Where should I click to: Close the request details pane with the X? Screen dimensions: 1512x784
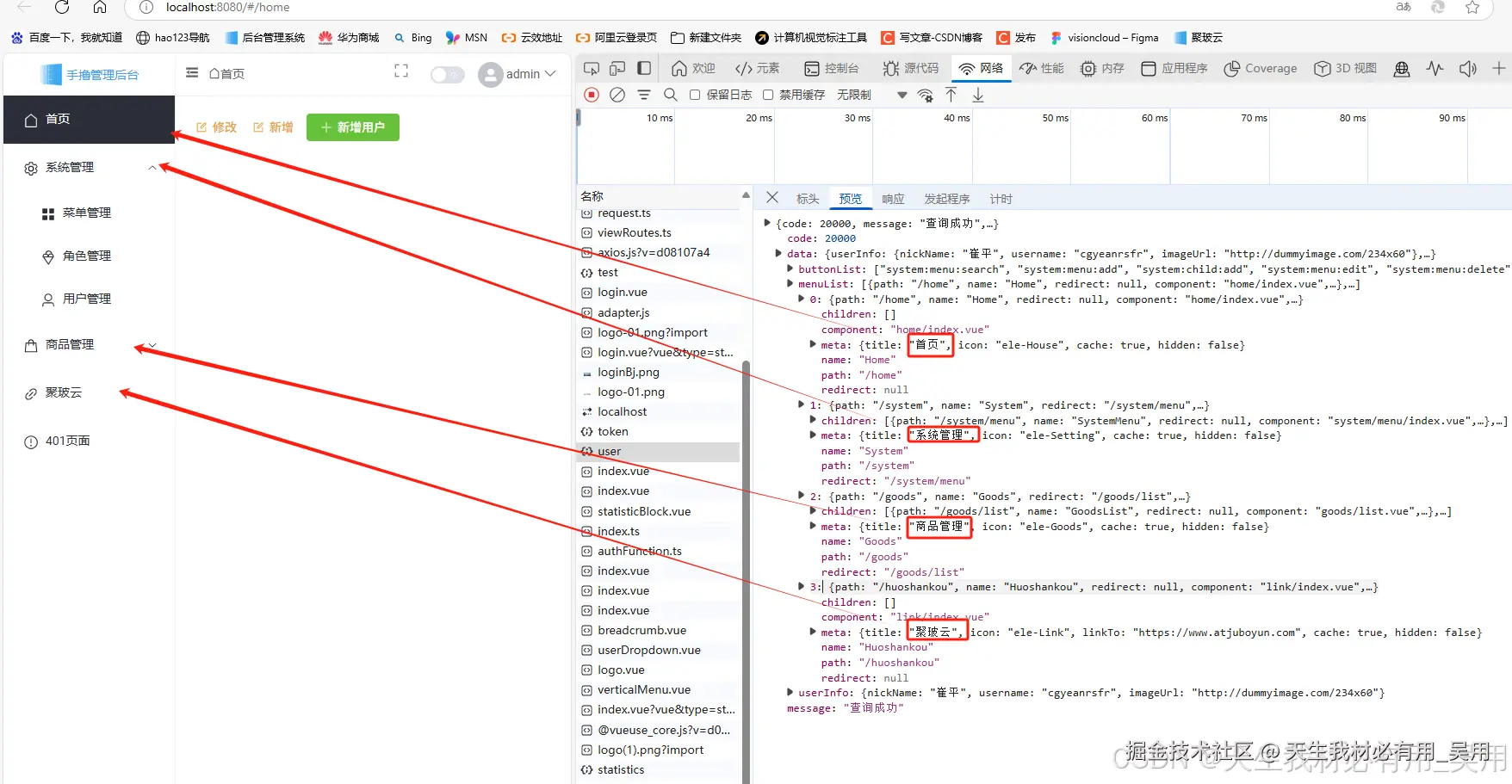772,198
